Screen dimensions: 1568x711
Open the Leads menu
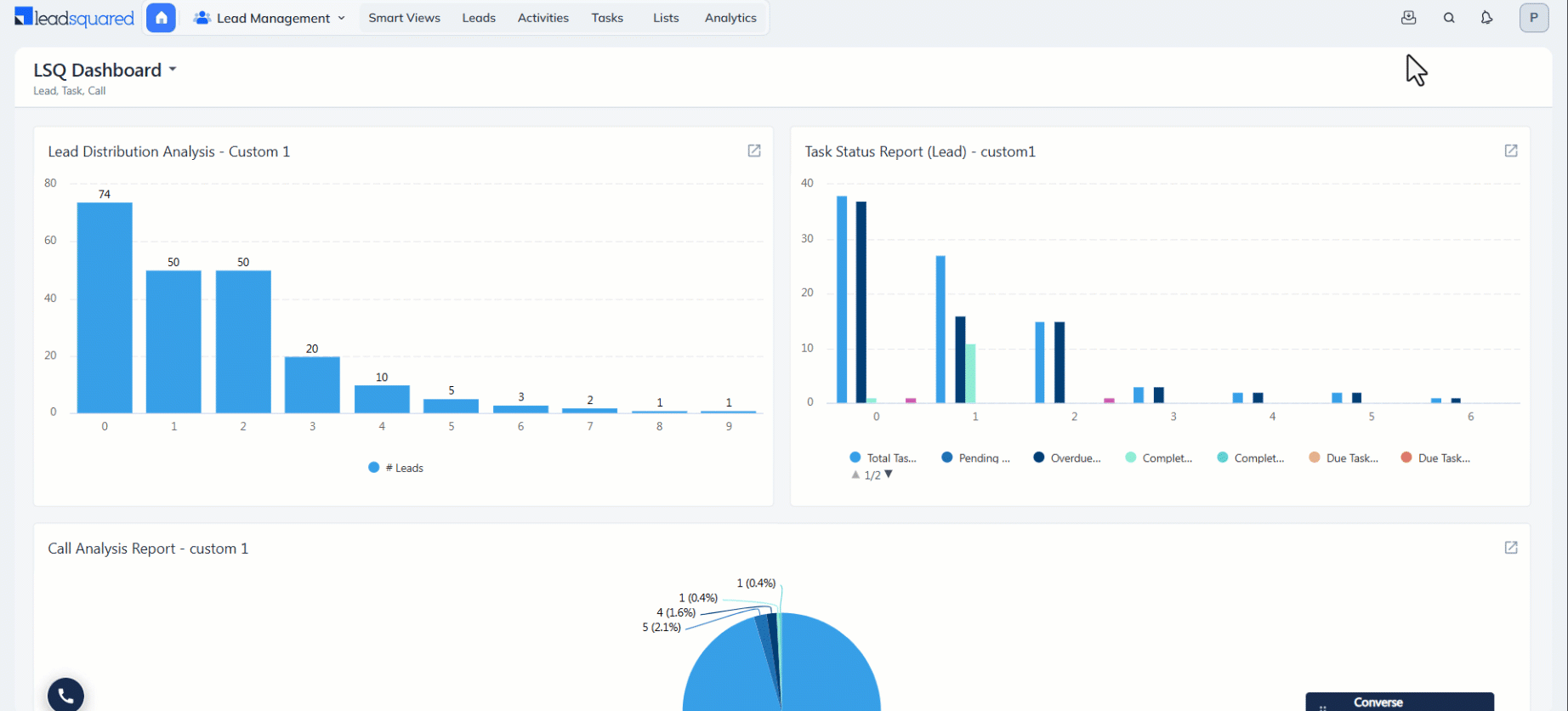(479, 18)
